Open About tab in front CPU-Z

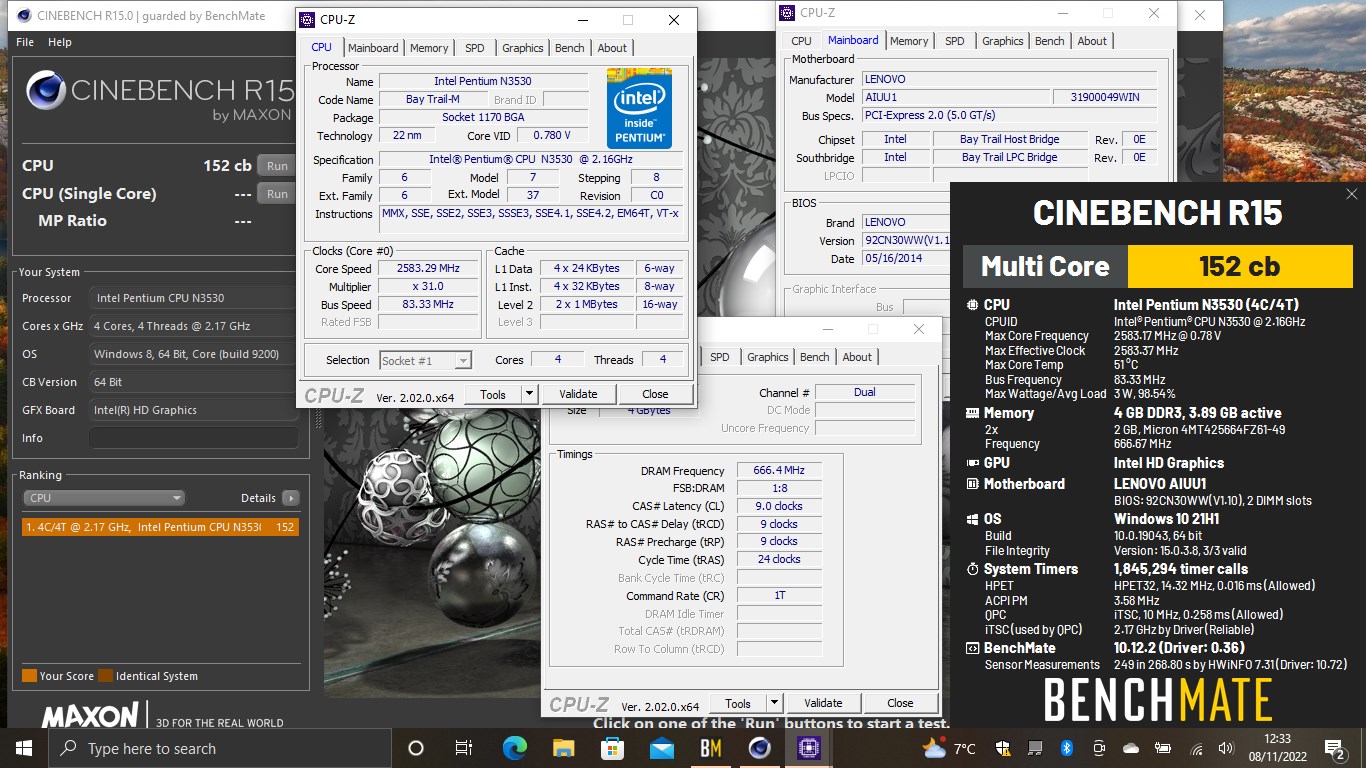coord(612,48)
